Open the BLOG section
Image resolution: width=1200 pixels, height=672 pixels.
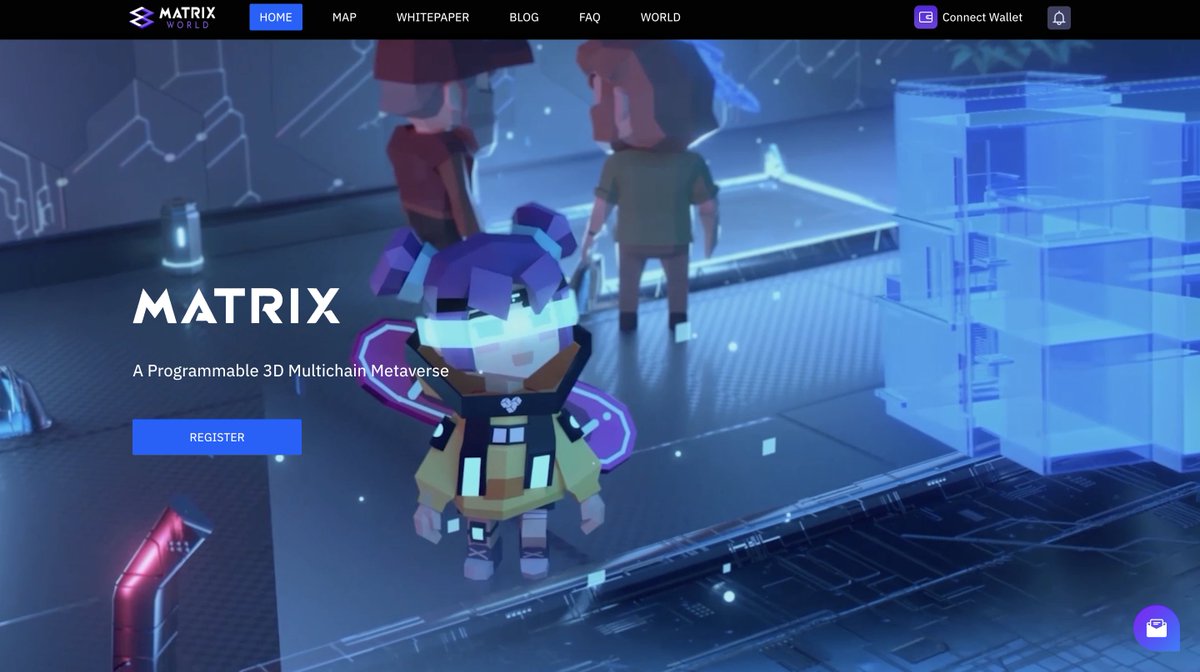tap(524, 17)
